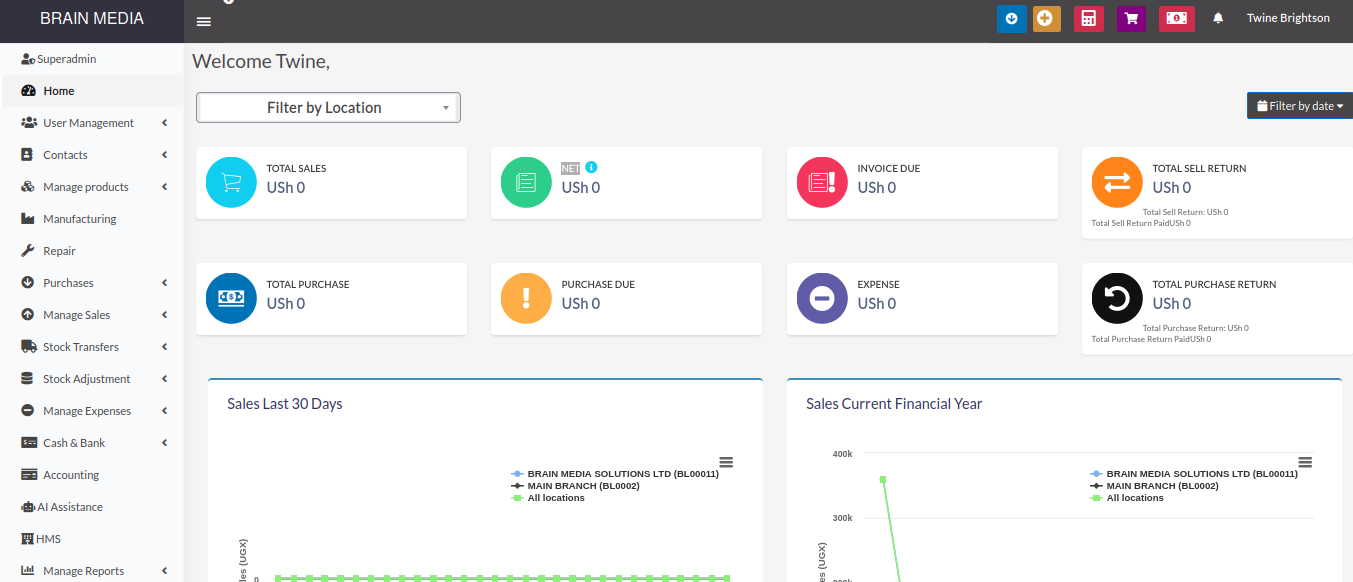The image size is (1353, 582).
Task: Open Manufacturing menu item
Action: pos(92,219)
